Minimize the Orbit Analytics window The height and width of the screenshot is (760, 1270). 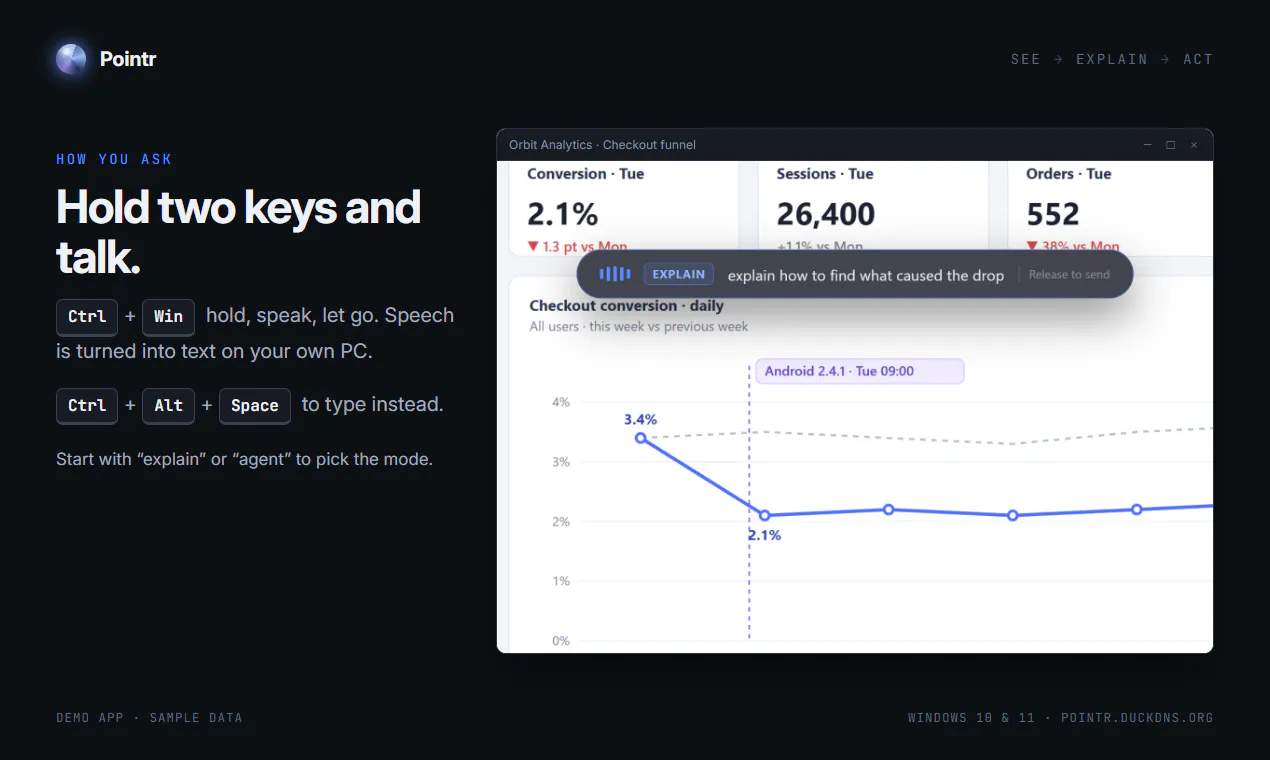(x=1147, y=145)
